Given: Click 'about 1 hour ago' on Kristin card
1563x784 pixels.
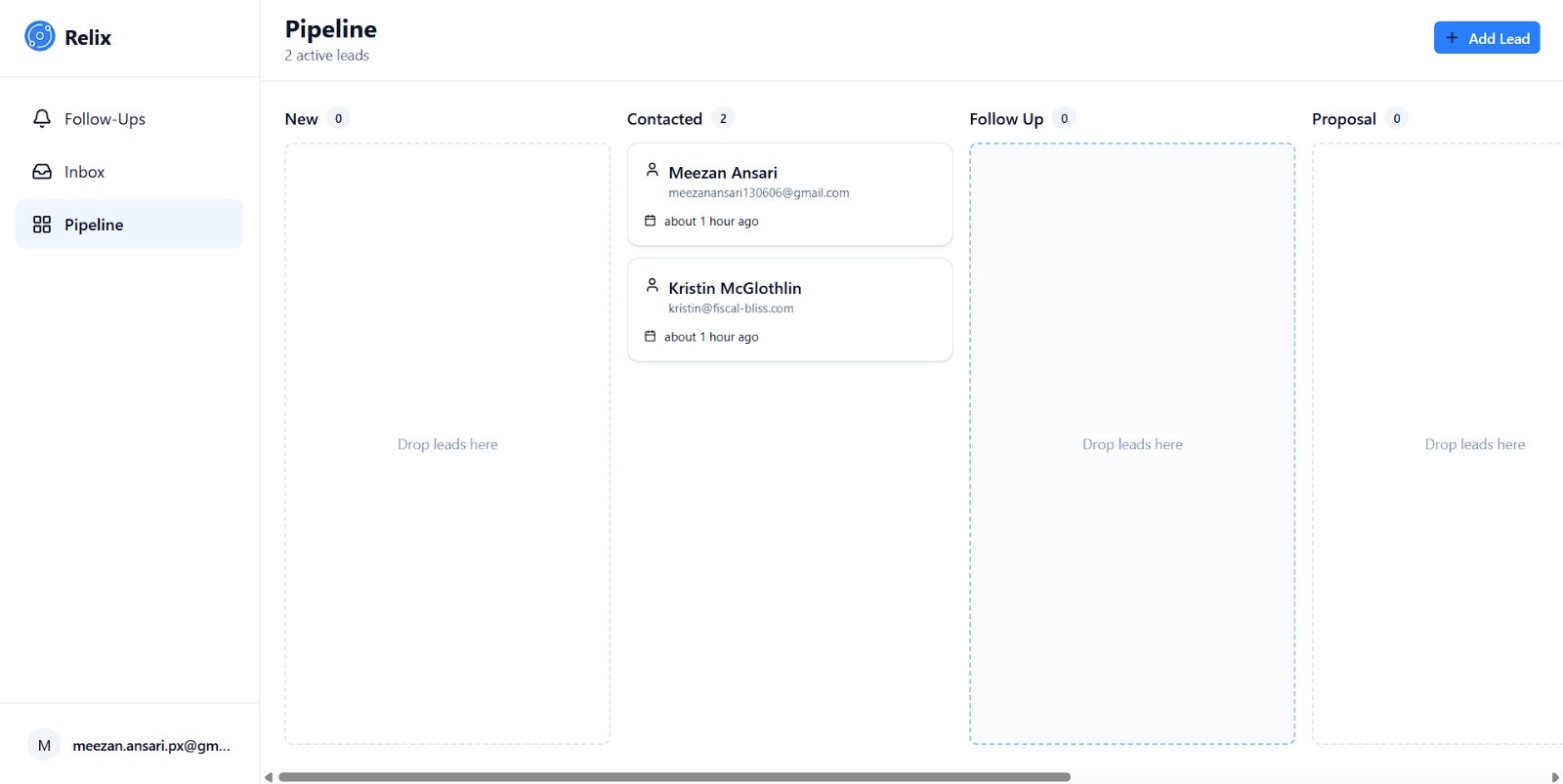Looking at the screenshot, I should pos(711,337).
